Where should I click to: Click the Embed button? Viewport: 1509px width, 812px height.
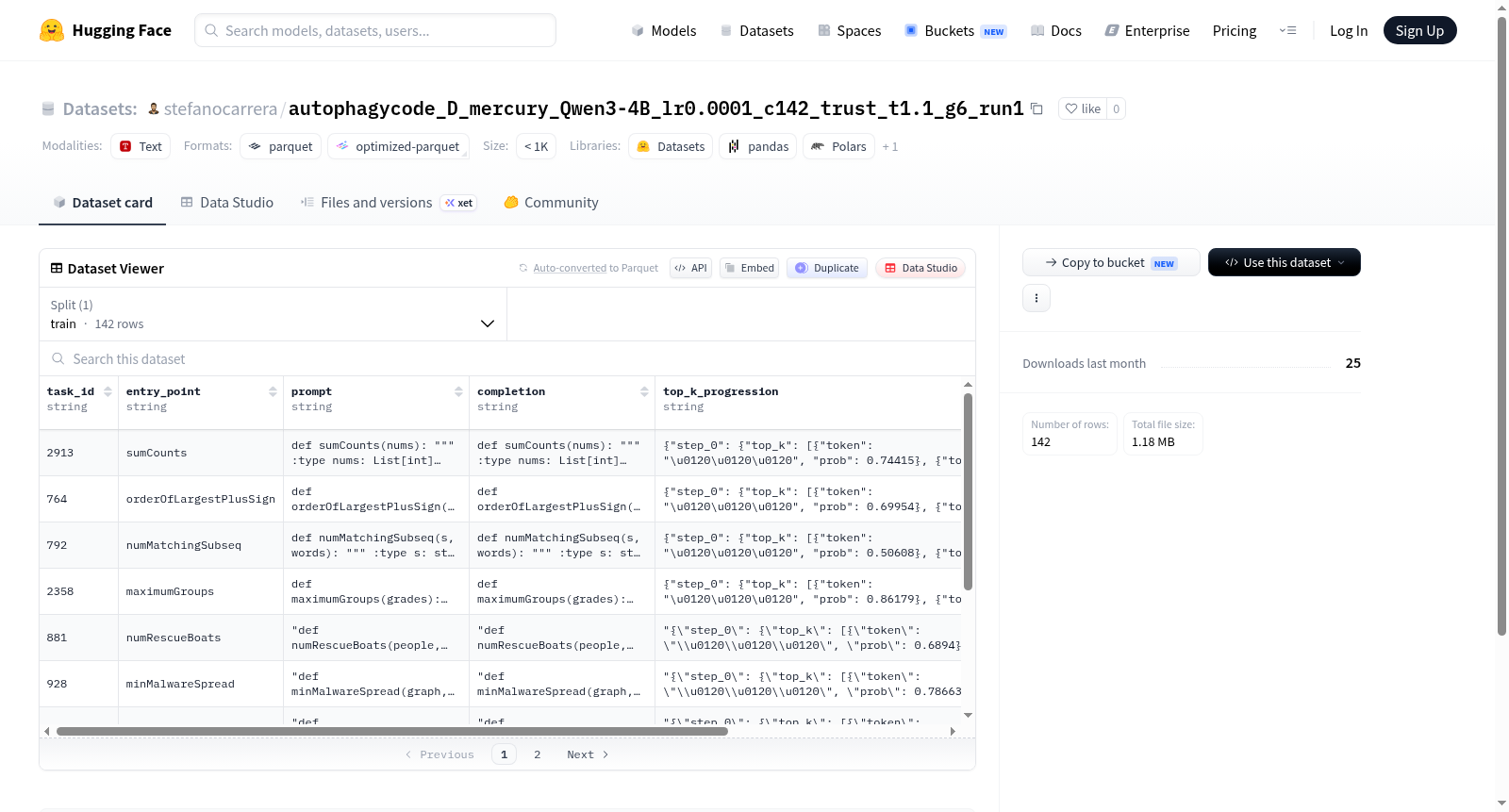(749, 268)
